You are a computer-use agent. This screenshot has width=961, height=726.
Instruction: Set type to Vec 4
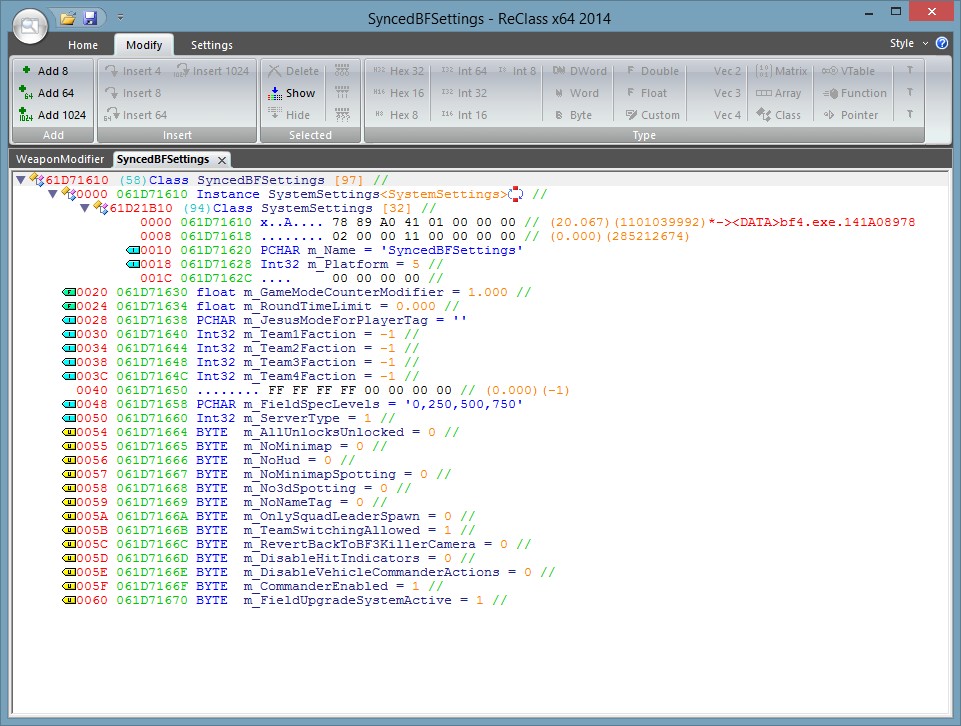727,115
